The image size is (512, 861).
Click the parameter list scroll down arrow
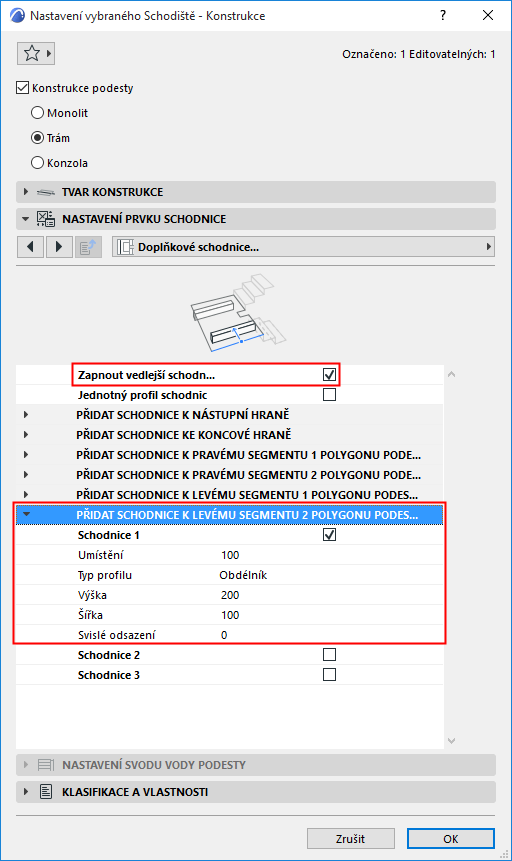tap(452, 741)
